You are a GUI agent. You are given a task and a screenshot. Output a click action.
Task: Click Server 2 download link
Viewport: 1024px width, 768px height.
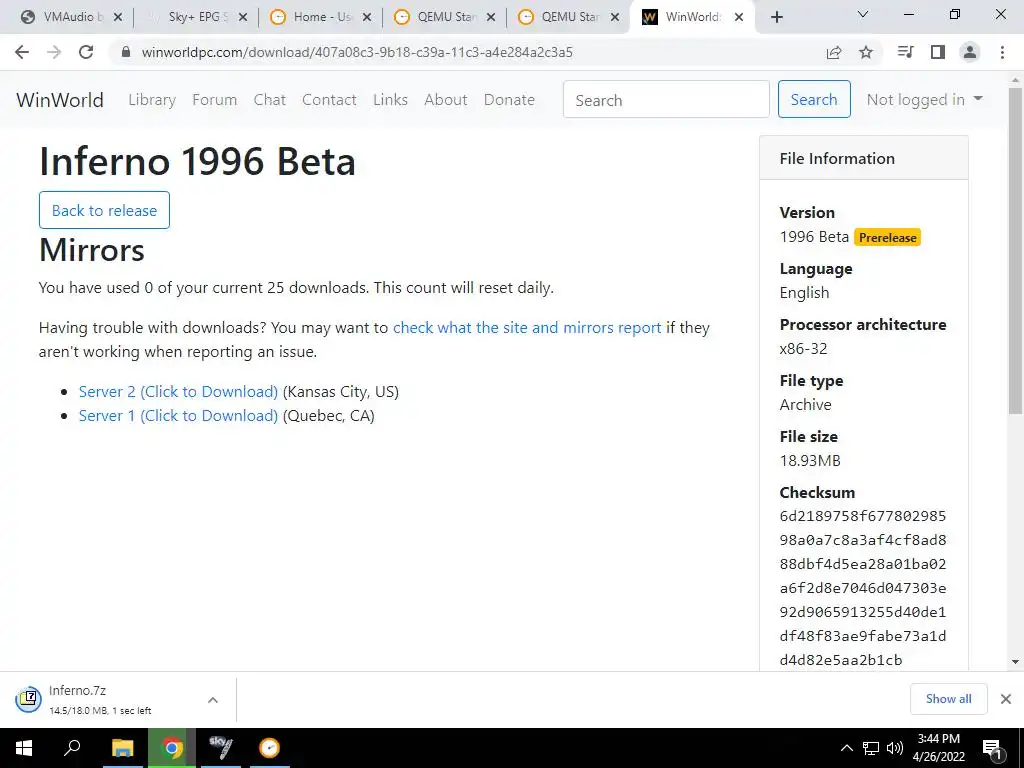178,392
